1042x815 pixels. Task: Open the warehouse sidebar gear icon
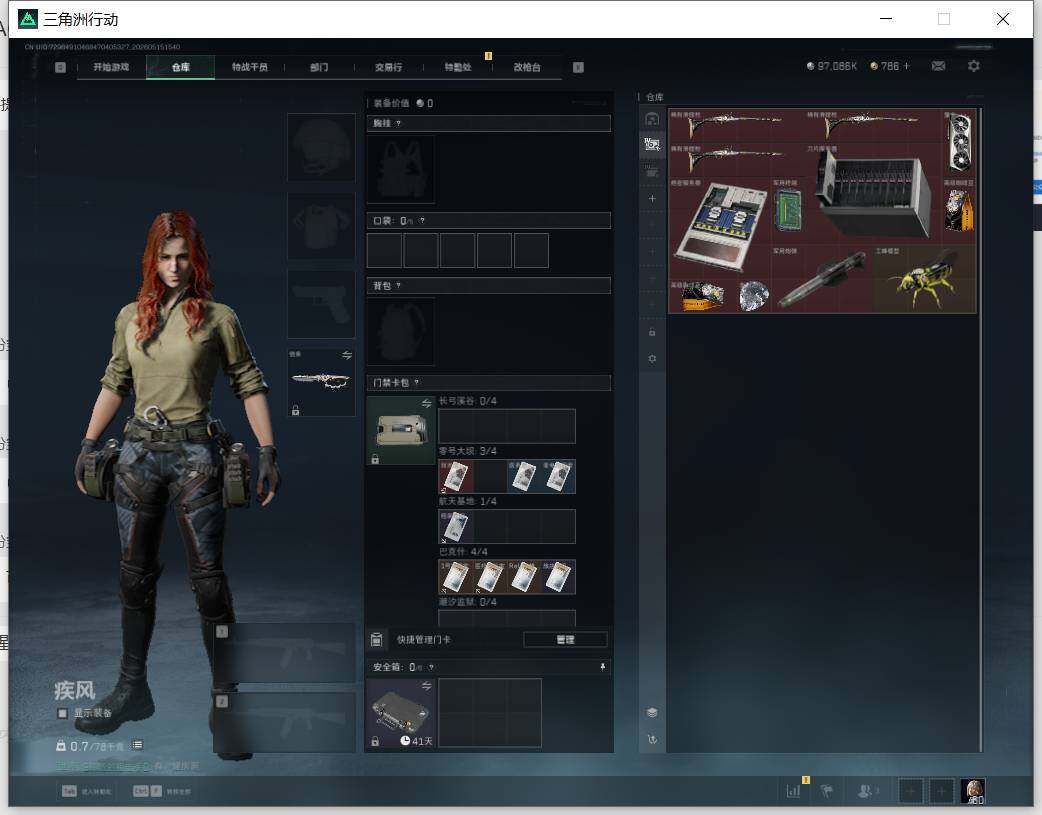653,358
